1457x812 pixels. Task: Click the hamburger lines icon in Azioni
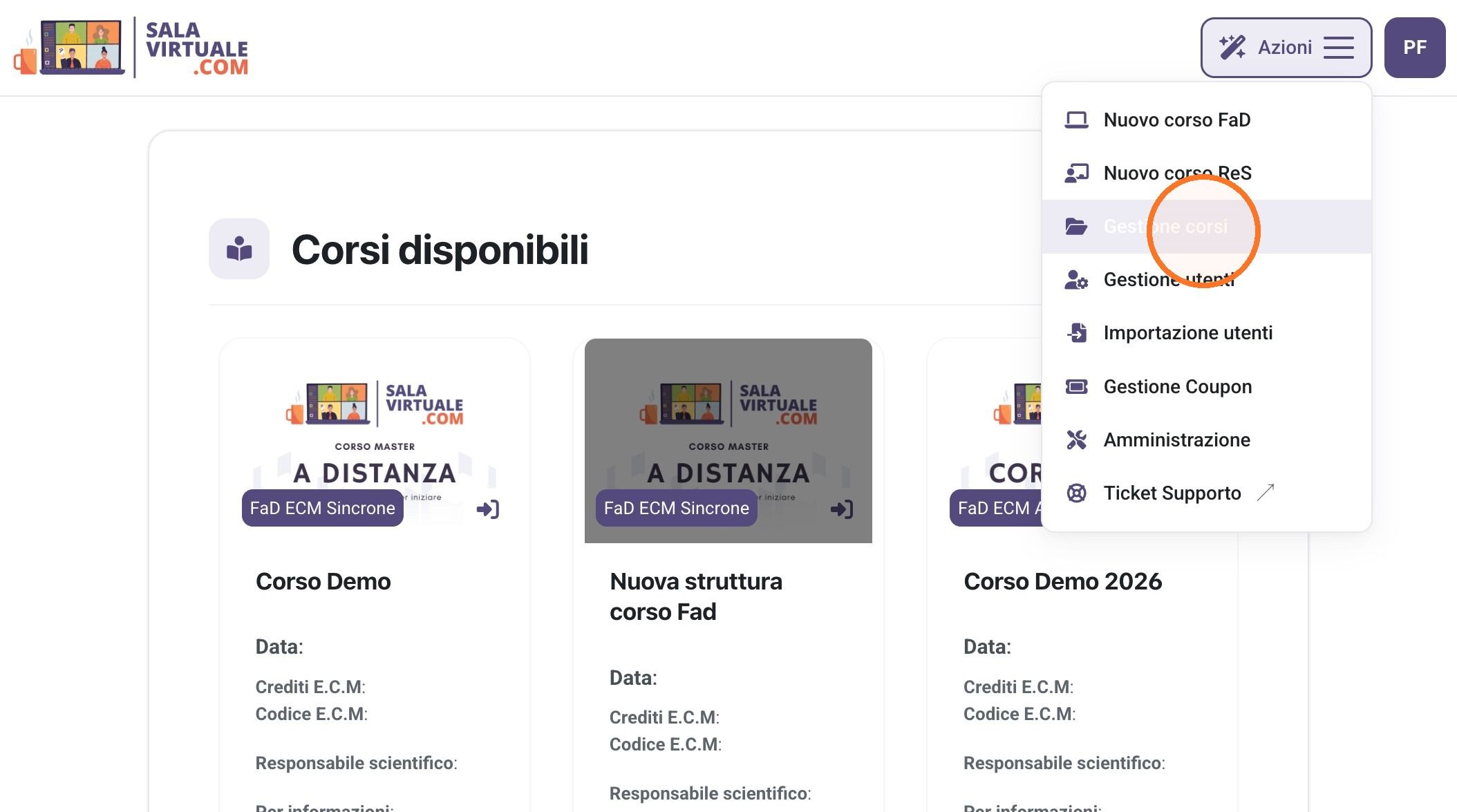(x=1339, y=48)
